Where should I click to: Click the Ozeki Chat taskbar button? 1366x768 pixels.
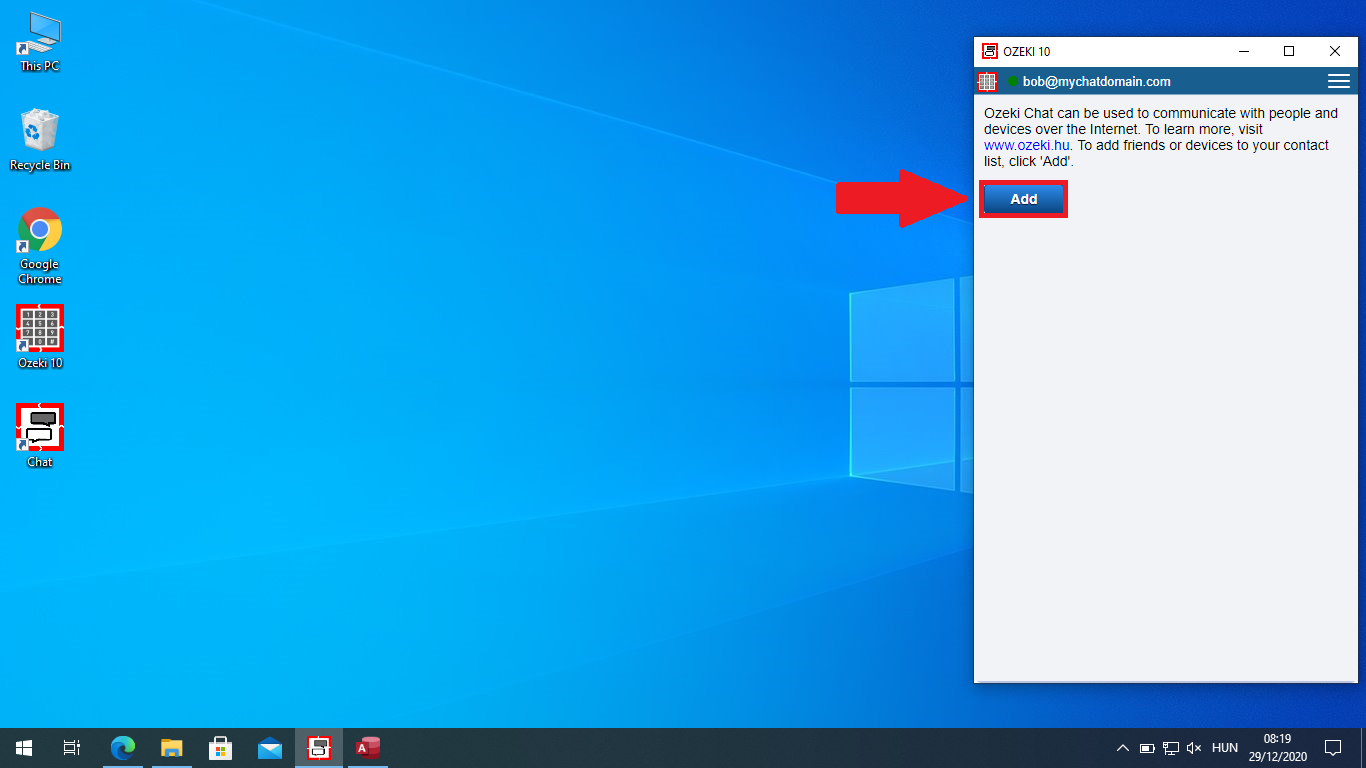[318, 747]
